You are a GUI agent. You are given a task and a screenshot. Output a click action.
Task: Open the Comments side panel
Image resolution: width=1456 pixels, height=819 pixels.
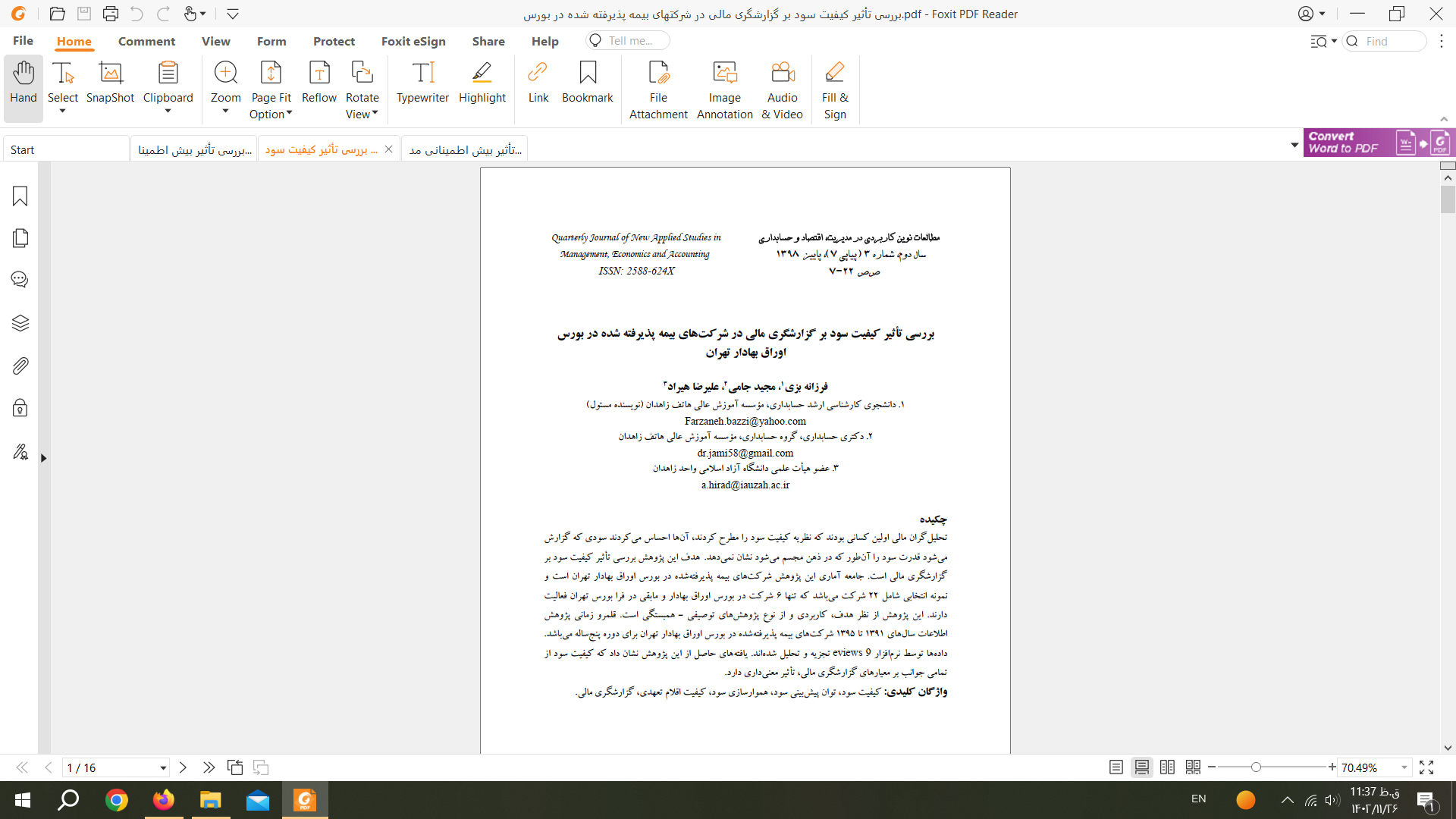click(x=20, y=280)
